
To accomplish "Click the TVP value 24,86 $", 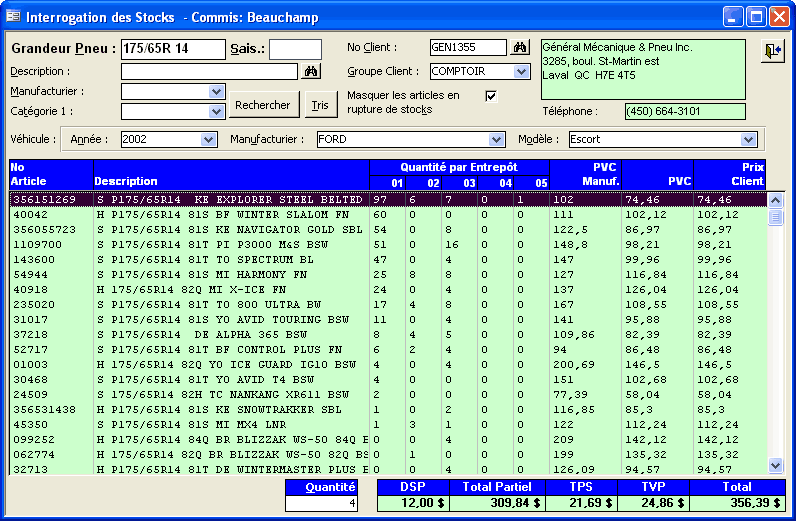I will click(x=653, y=503).
